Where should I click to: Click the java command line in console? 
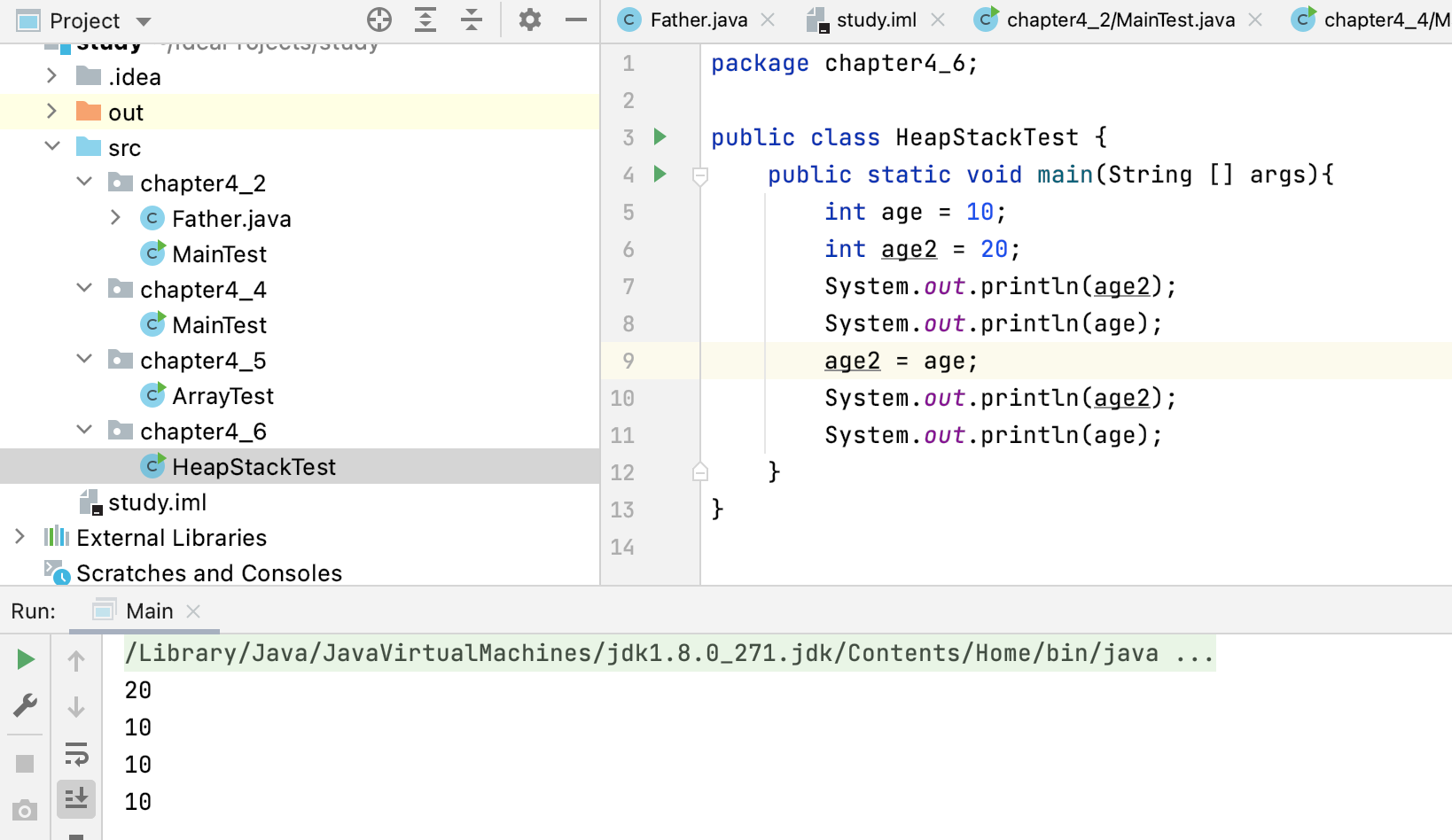coord(669,653)
